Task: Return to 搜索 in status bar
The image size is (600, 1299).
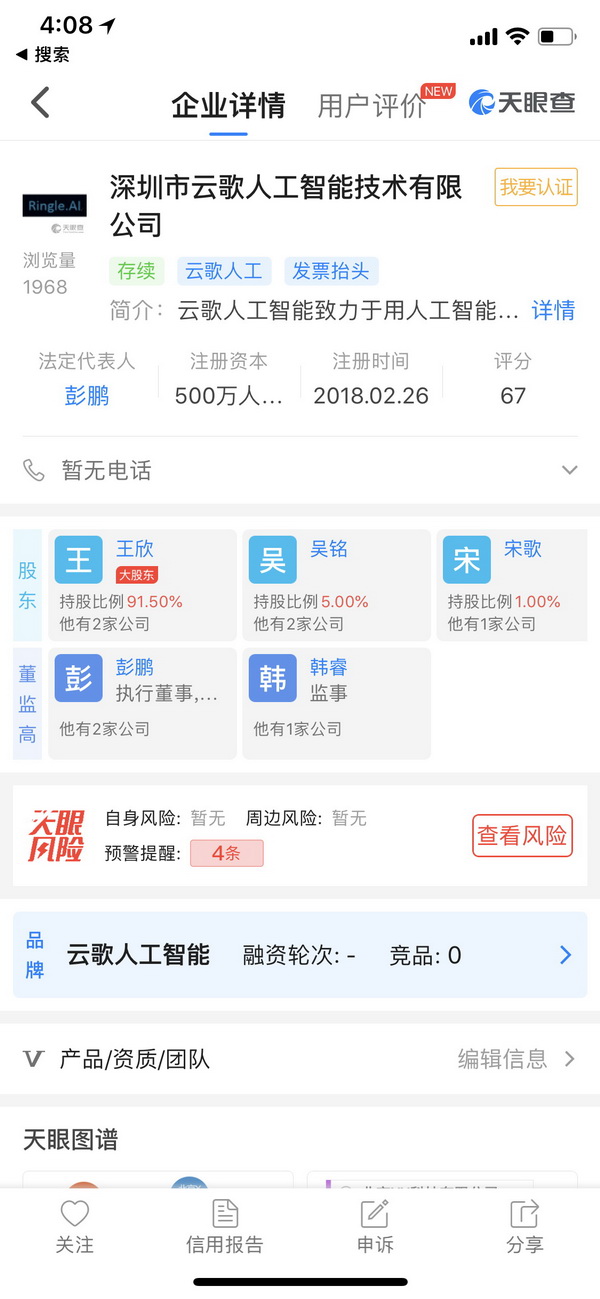Action: (x=43, y=55)
